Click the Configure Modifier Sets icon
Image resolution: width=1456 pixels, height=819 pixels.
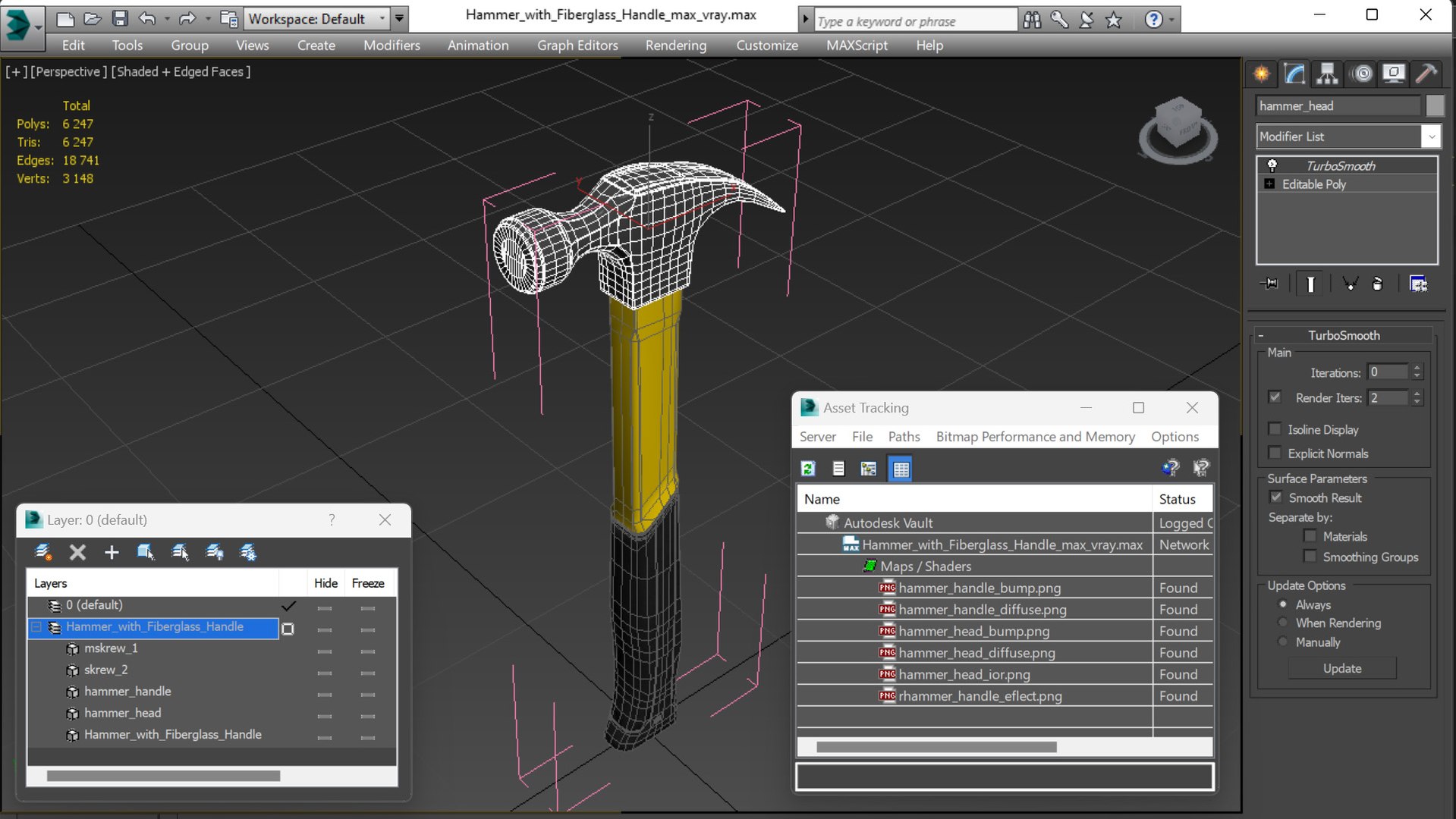tap(1418, 284)
